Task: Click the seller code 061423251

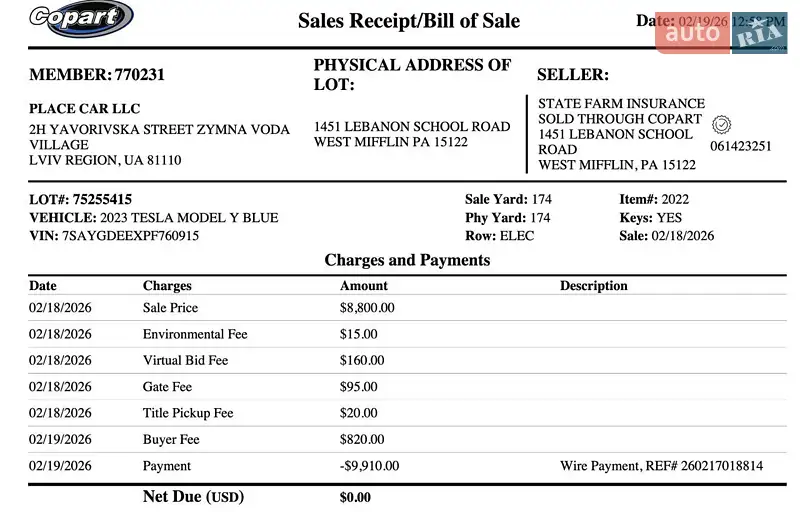Action: tap(740, 146)
